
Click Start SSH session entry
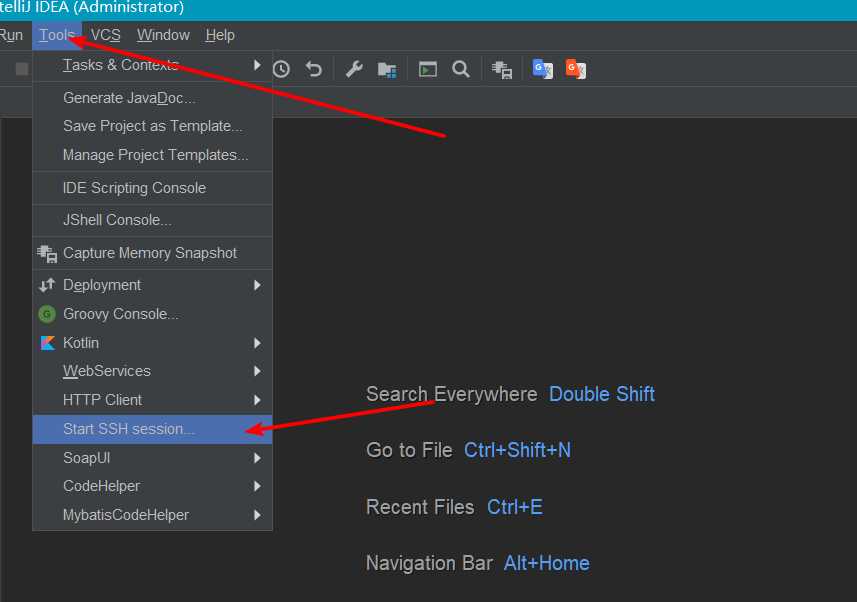(x=152, y=429)
